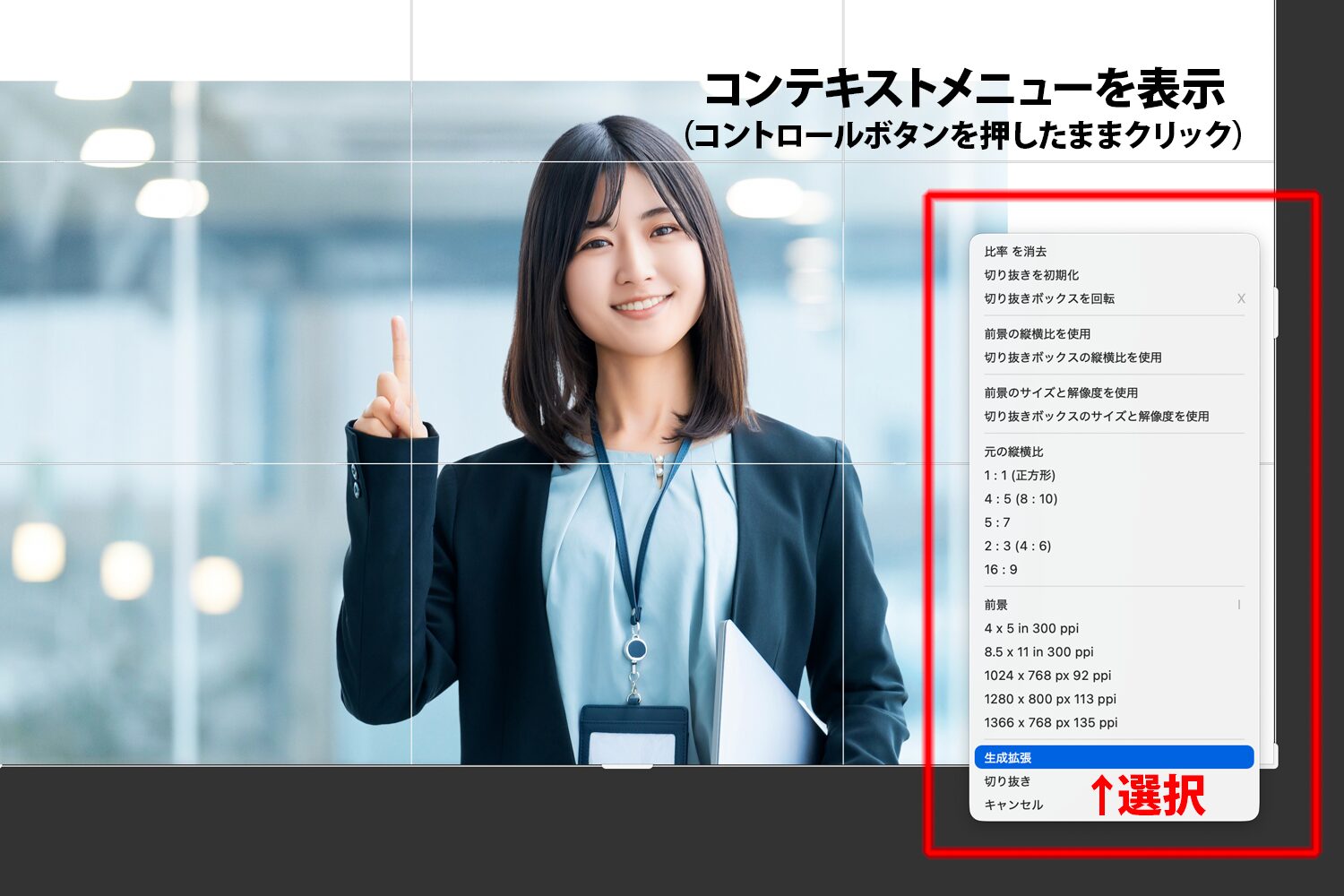This screenshot has height=896, width=1344.
Task: Choose 切り抜きボックスのサイズと解像度を使用
Action: pos(1096,417)
